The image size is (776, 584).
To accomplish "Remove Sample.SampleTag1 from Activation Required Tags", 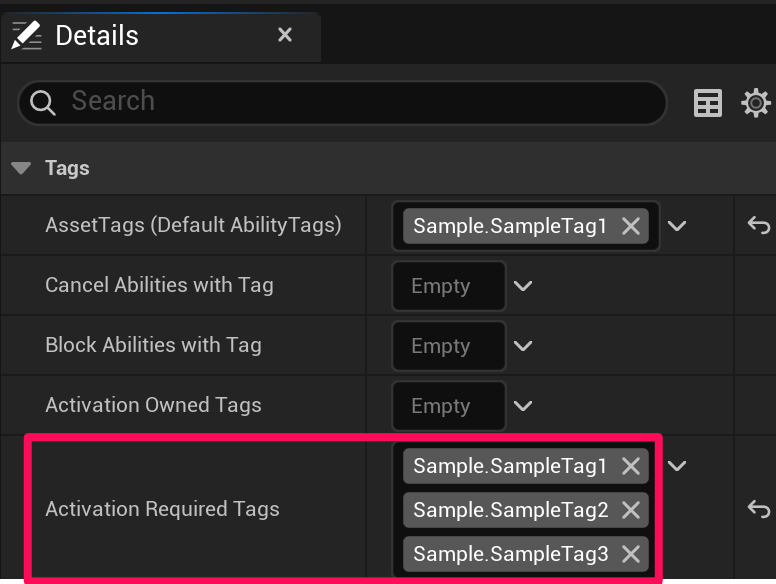I will click(630, 466).
